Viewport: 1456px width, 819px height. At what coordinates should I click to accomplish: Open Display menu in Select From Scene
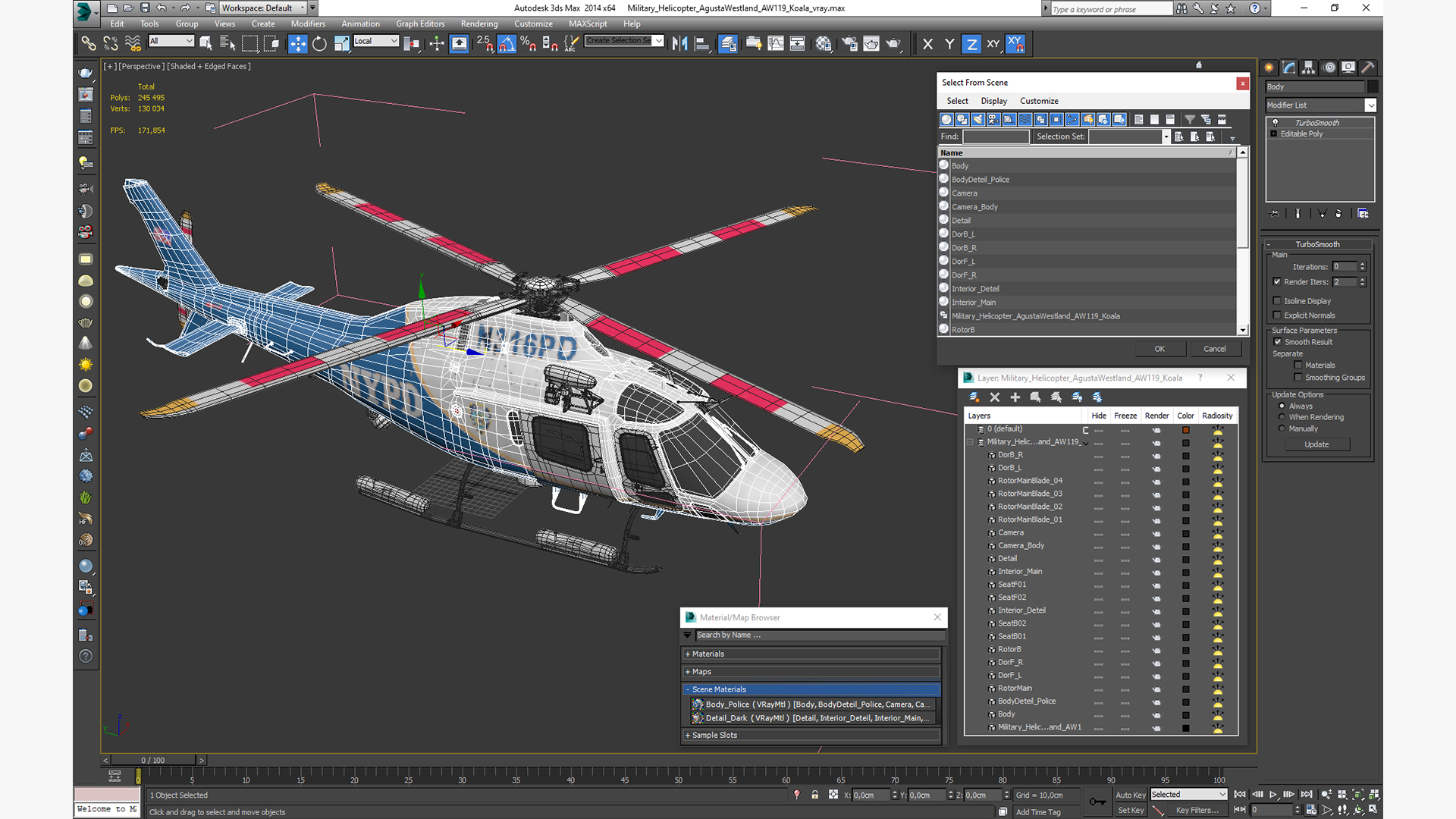(x=993, y=101)
